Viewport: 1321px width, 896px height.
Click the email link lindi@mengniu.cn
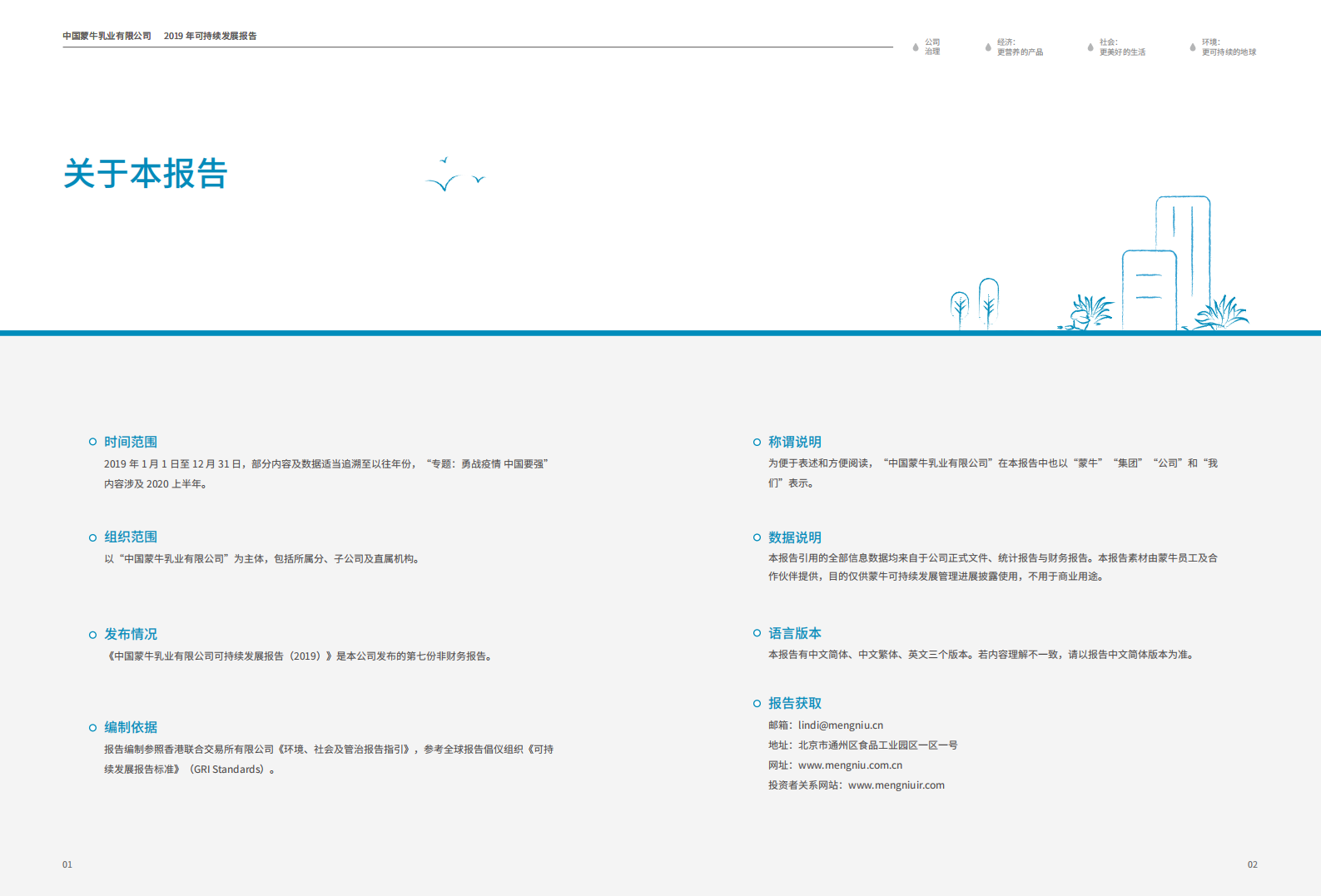click(x=840, y=725)
